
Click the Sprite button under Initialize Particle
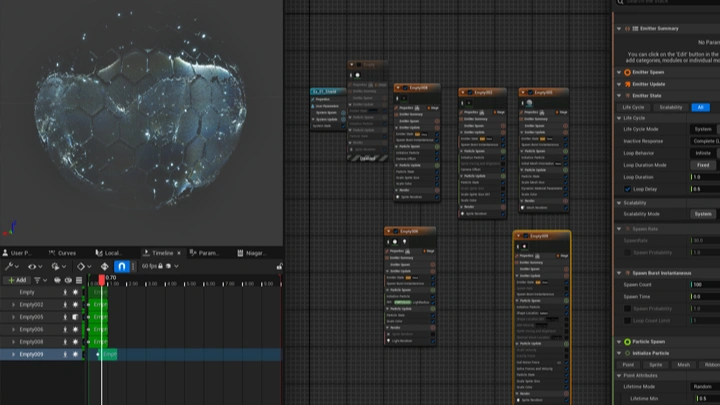point(656,364)
